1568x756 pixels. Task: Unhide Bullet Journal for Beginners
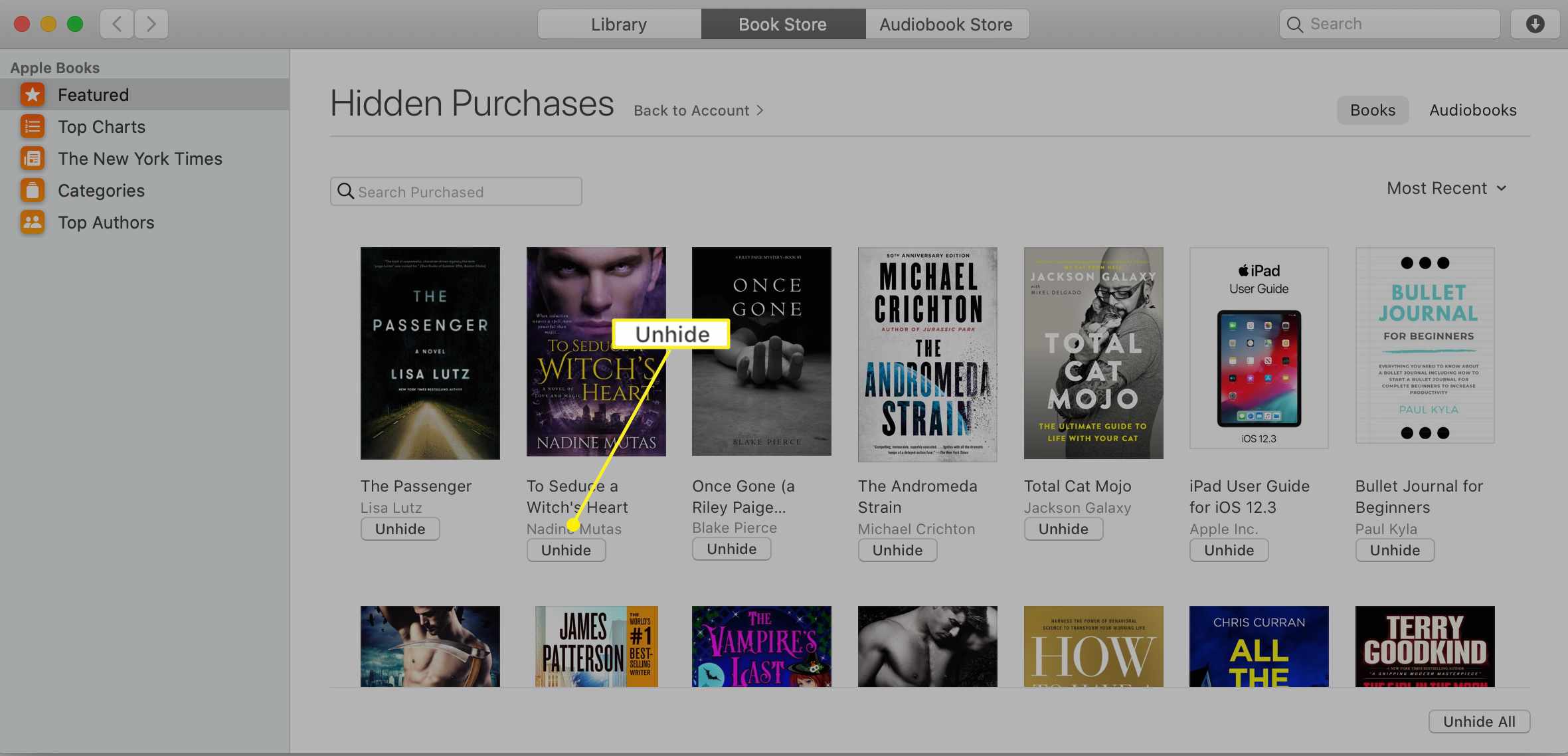point(1395,550)
